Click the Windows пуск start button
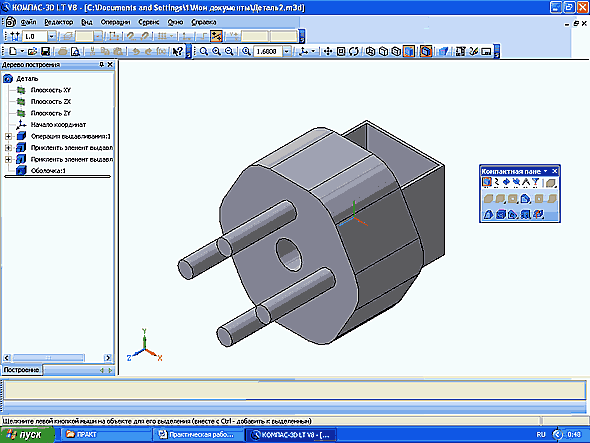The height and width of the screenshot is (443, 590). pos(26,435)
